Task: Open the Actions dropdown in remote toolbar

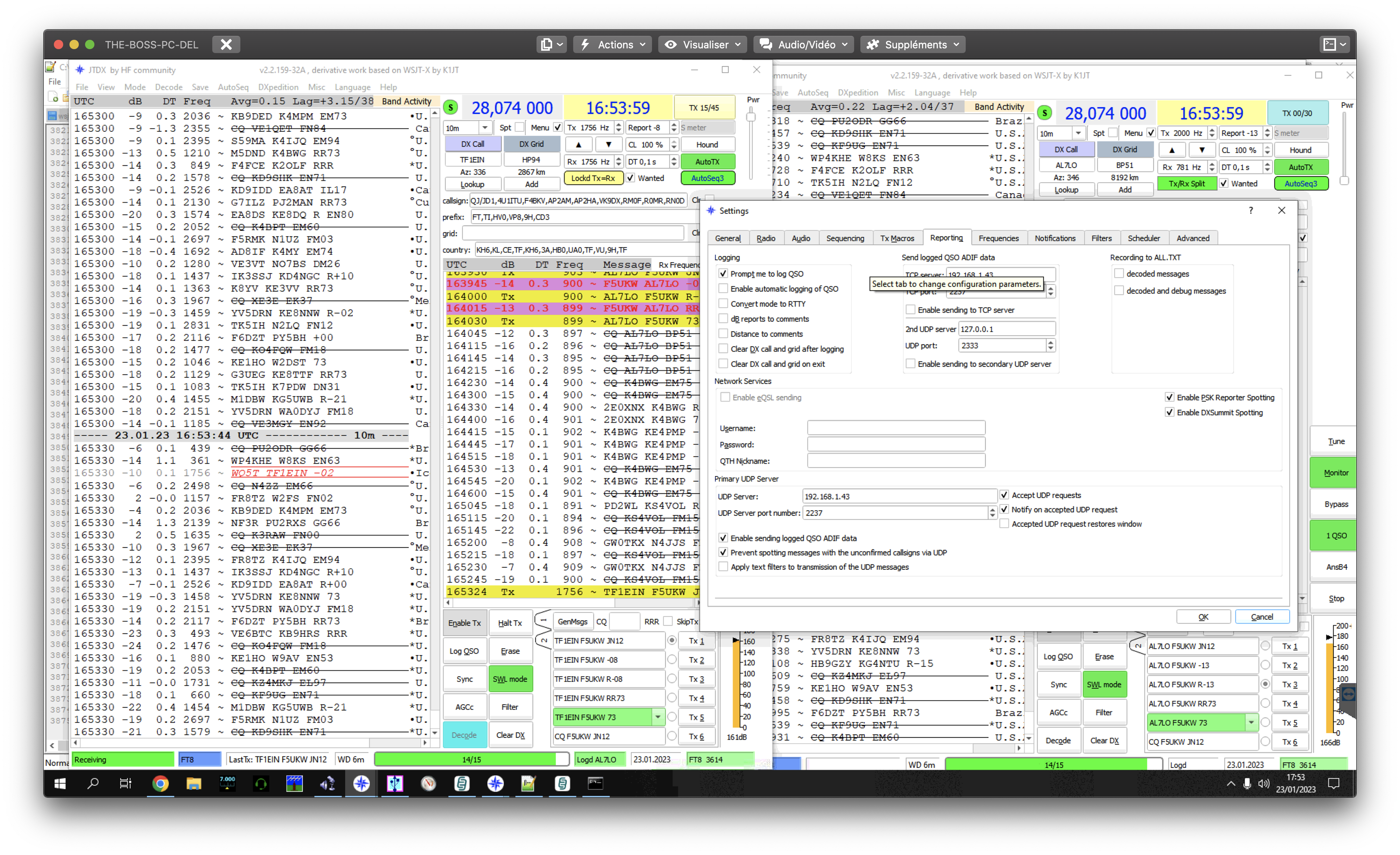Action: point(613,44)
